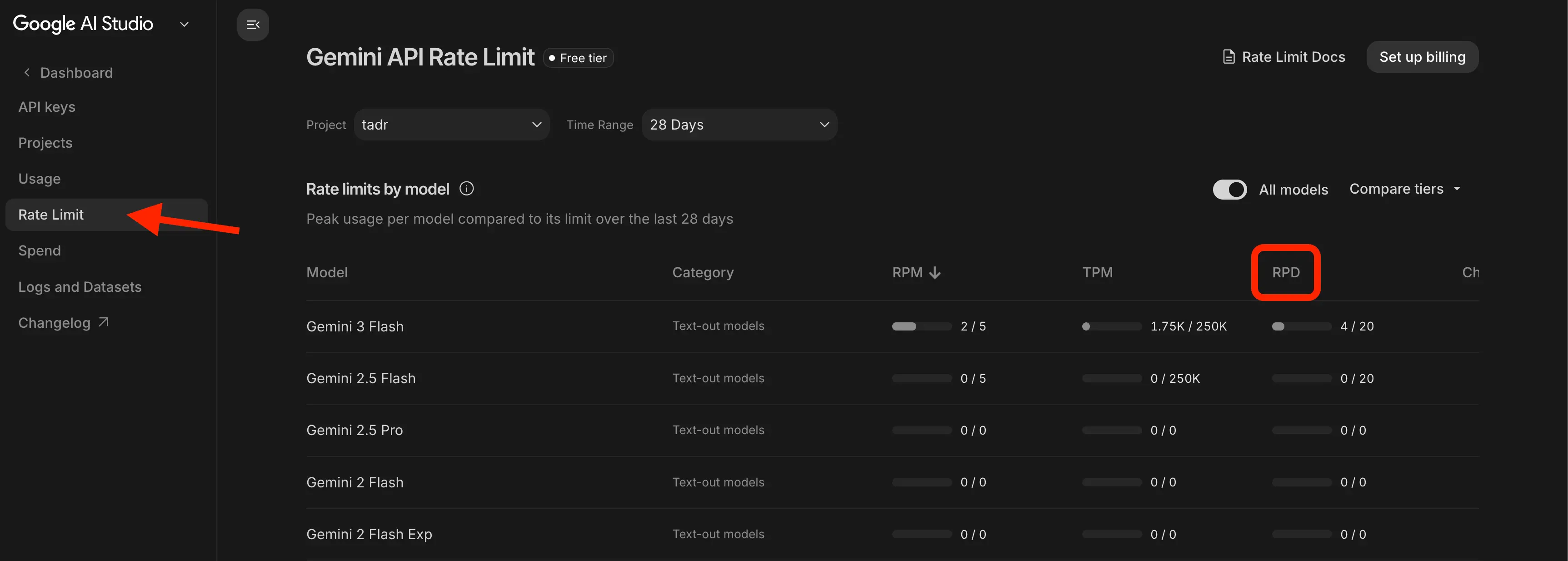Open the Time Range 28 Days dropdown
This screenshot has width=1568, height=561.
pyautogui.click(x=739, y=125)
